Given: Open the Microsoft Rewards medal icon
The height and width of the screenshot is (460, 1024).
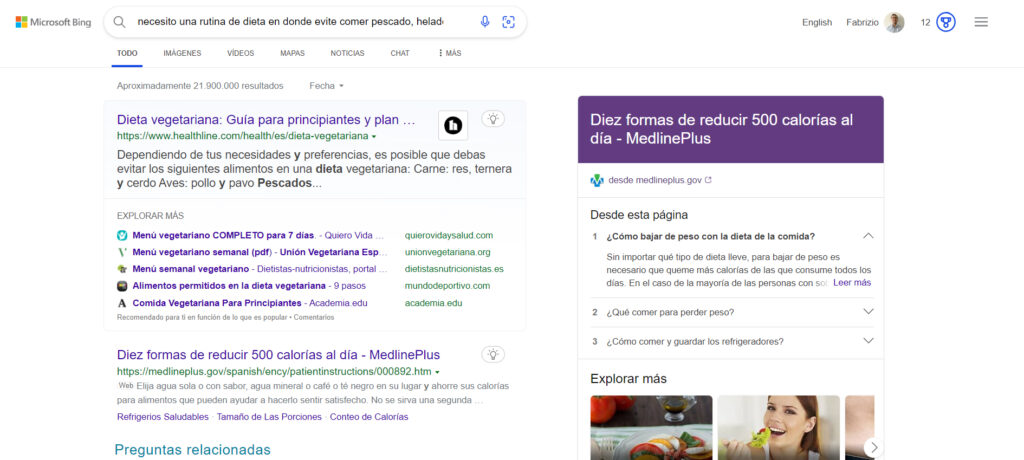Looking at the screenshot, I should click(x=946, y=22).
